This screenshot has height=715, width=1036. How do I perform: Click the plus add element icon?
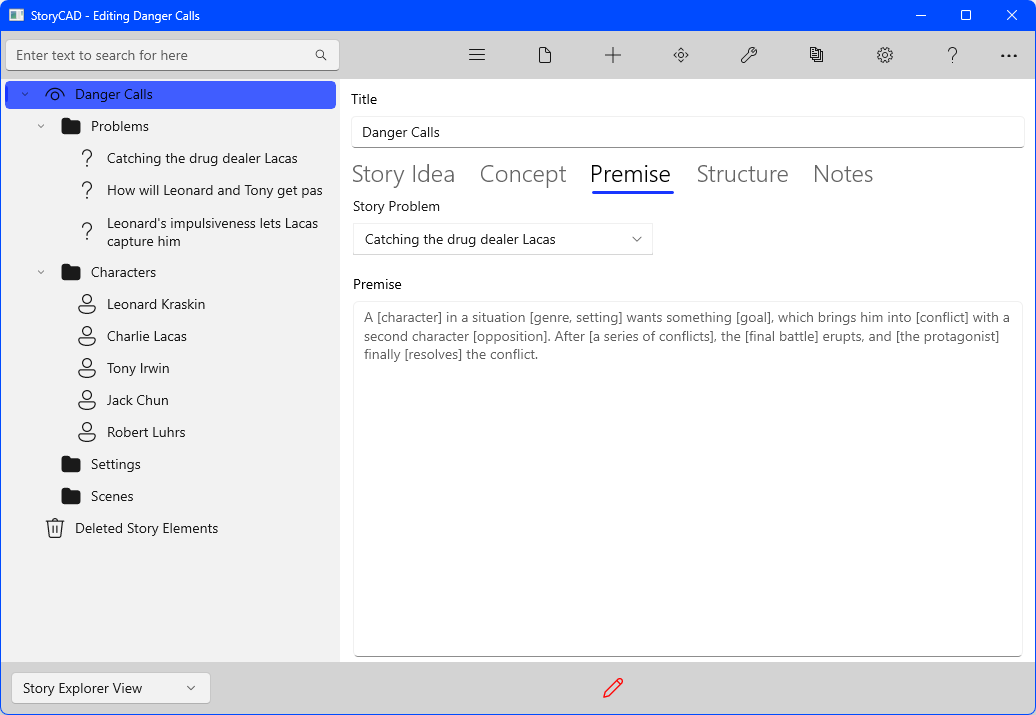613,55
